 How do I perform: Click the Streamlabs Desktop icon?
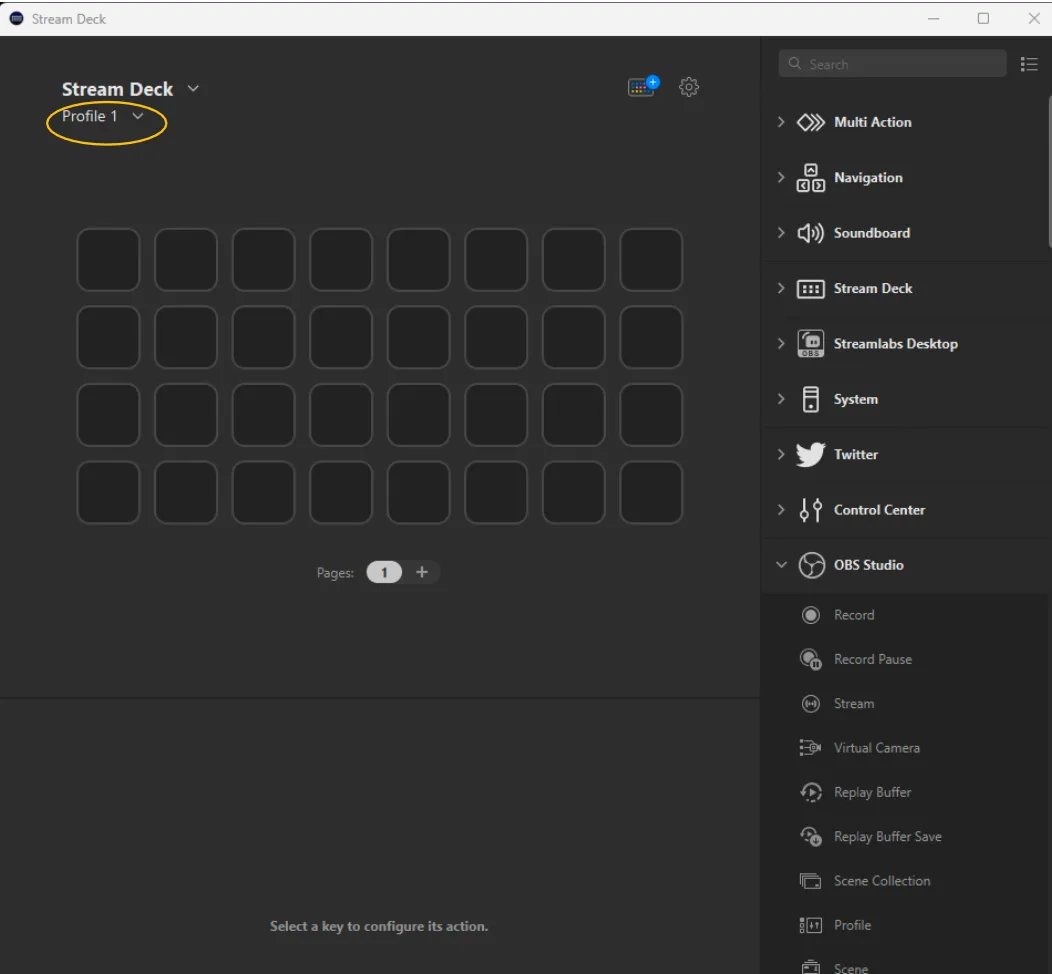point(810,343)
